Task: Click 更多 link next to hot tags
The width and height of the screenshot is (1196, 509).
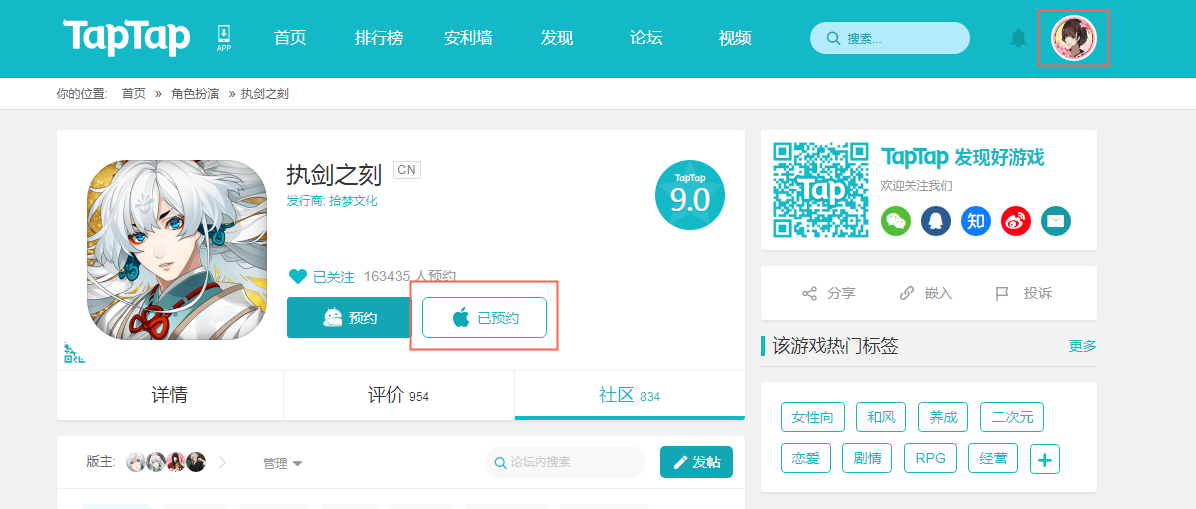Action: 1082,346
